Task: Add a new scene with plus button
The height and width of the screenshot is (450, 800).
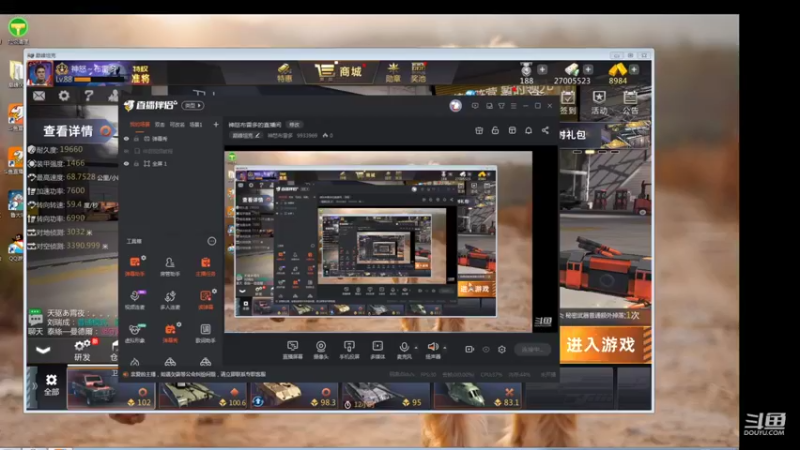Action: tap(216, 124)
